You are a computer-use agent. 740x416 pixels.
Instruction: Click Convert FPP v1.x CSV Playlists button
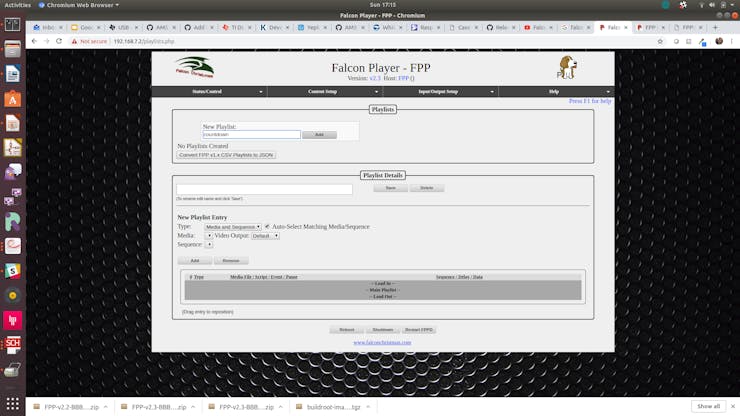226,155
